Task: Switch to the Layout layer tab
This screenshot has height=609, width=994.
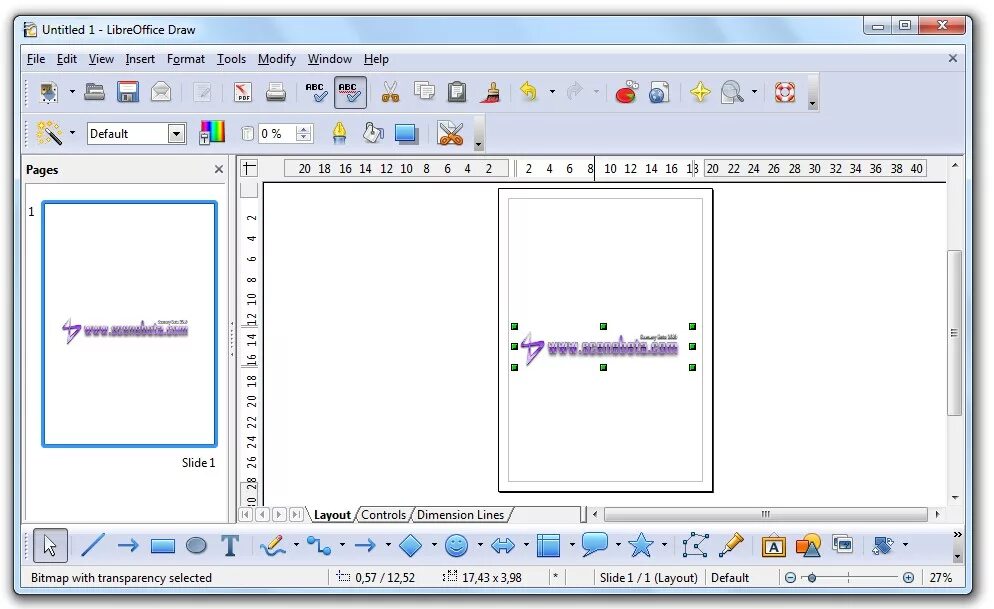Action: (x=332, y=515)
